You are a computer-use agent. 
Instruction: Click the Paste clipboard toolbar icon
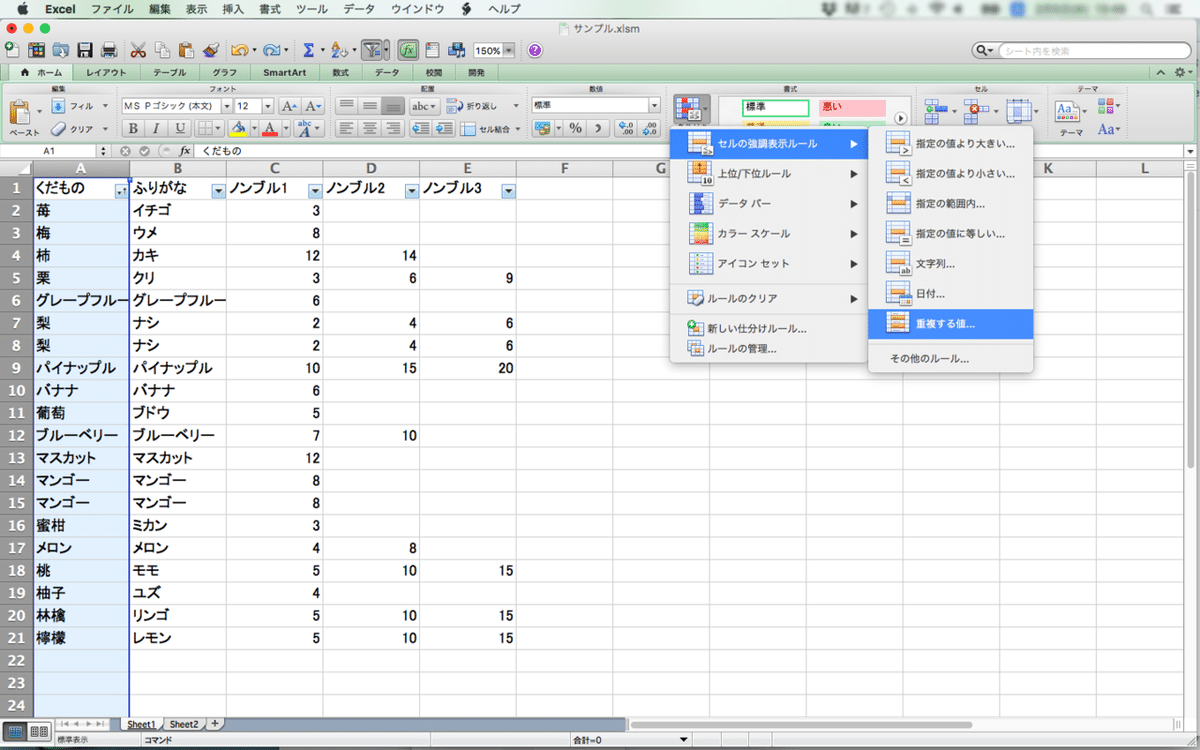pyautogui.click(x=186, y=50)
